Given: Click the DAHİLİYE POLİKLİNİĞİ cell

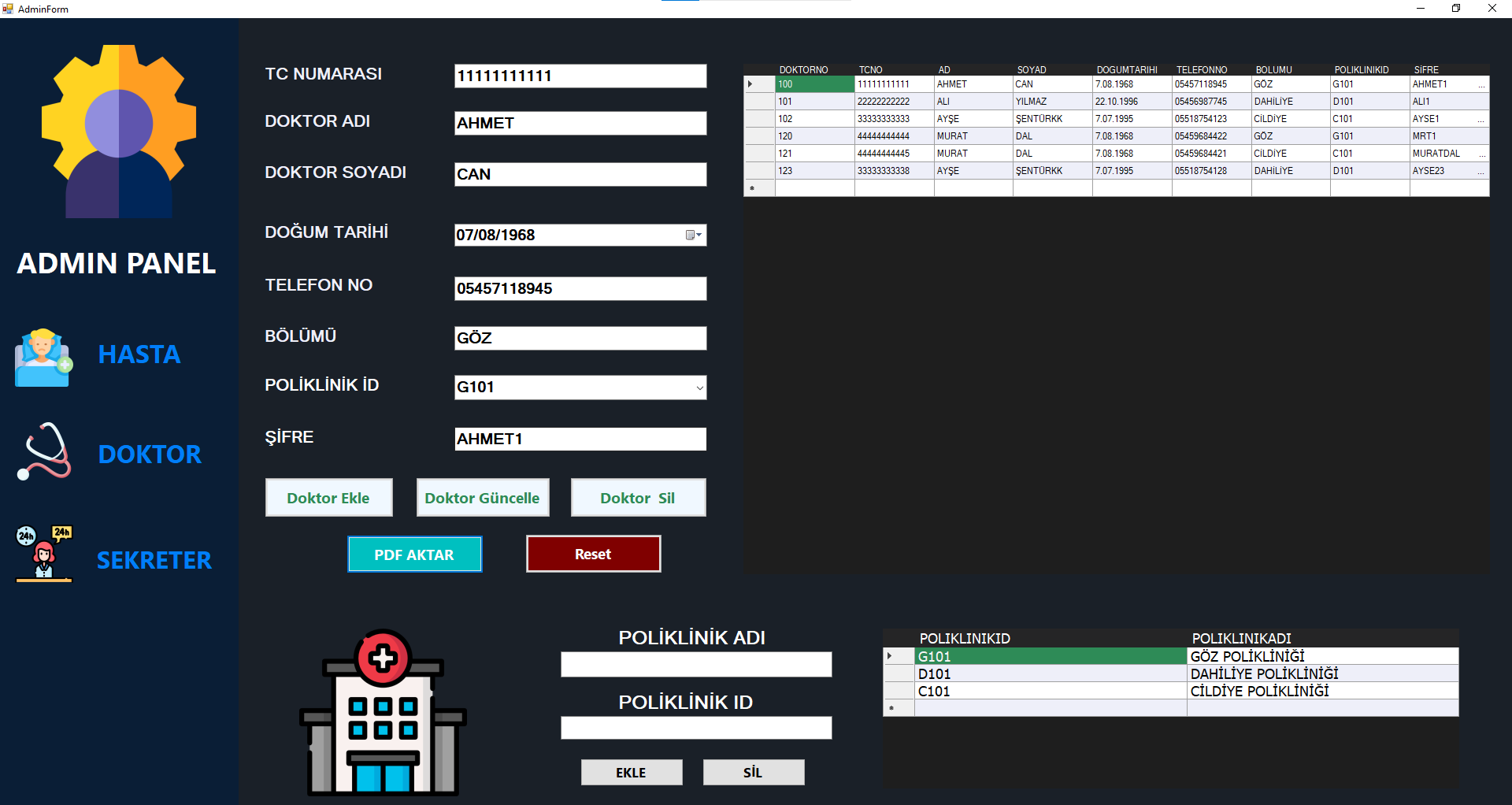Looking at the screenshot, I should (1323, 673).
